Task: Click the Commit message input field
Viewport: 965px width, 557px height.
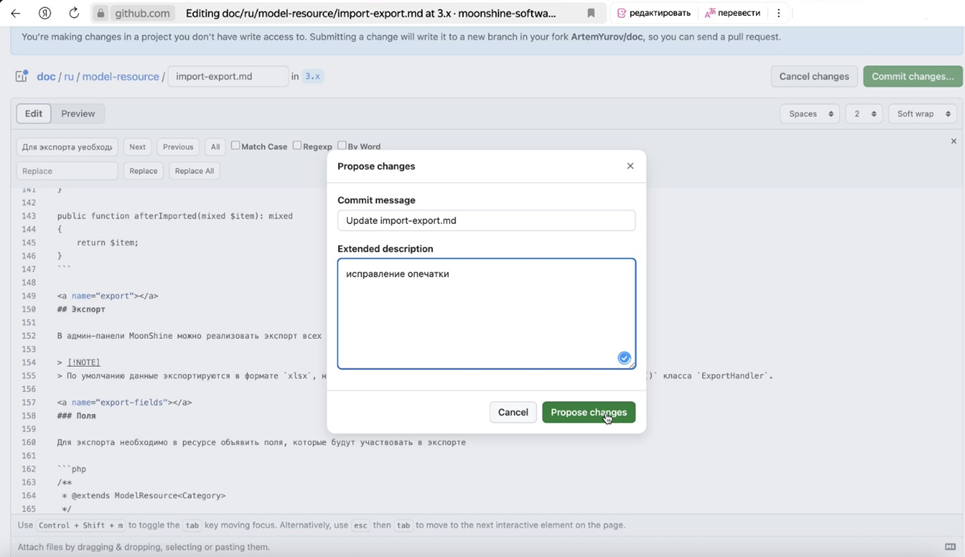Action: point(486,220)
